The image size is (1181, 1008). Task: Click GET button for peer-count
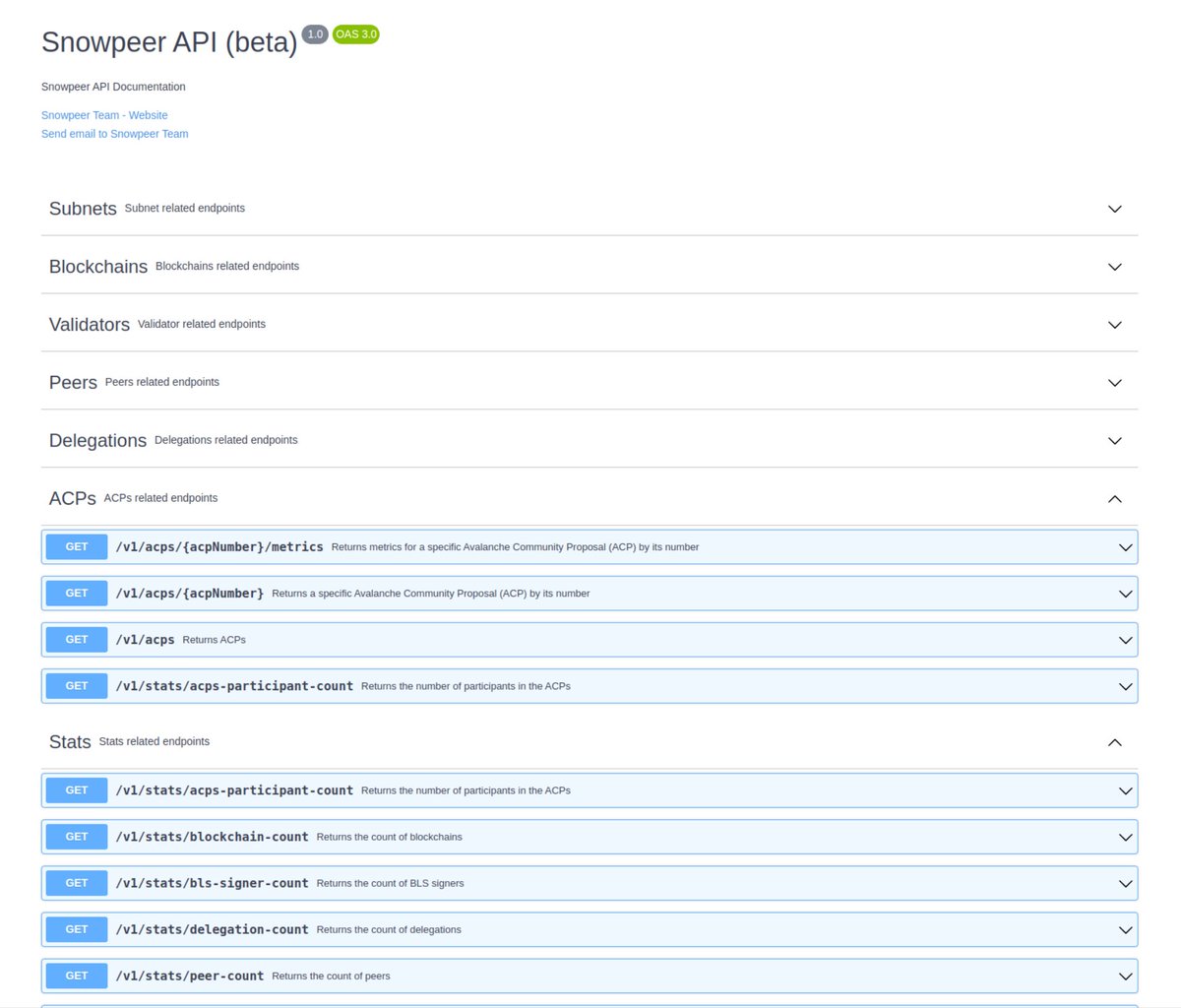pos(77,975)
